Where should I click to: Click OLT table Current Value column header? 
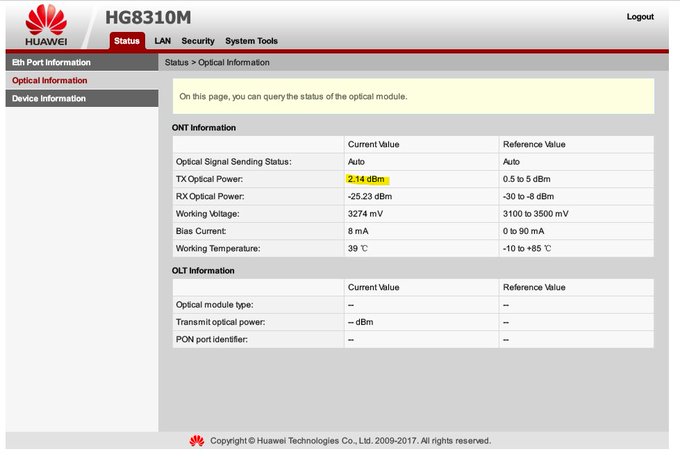click(373, 287)
